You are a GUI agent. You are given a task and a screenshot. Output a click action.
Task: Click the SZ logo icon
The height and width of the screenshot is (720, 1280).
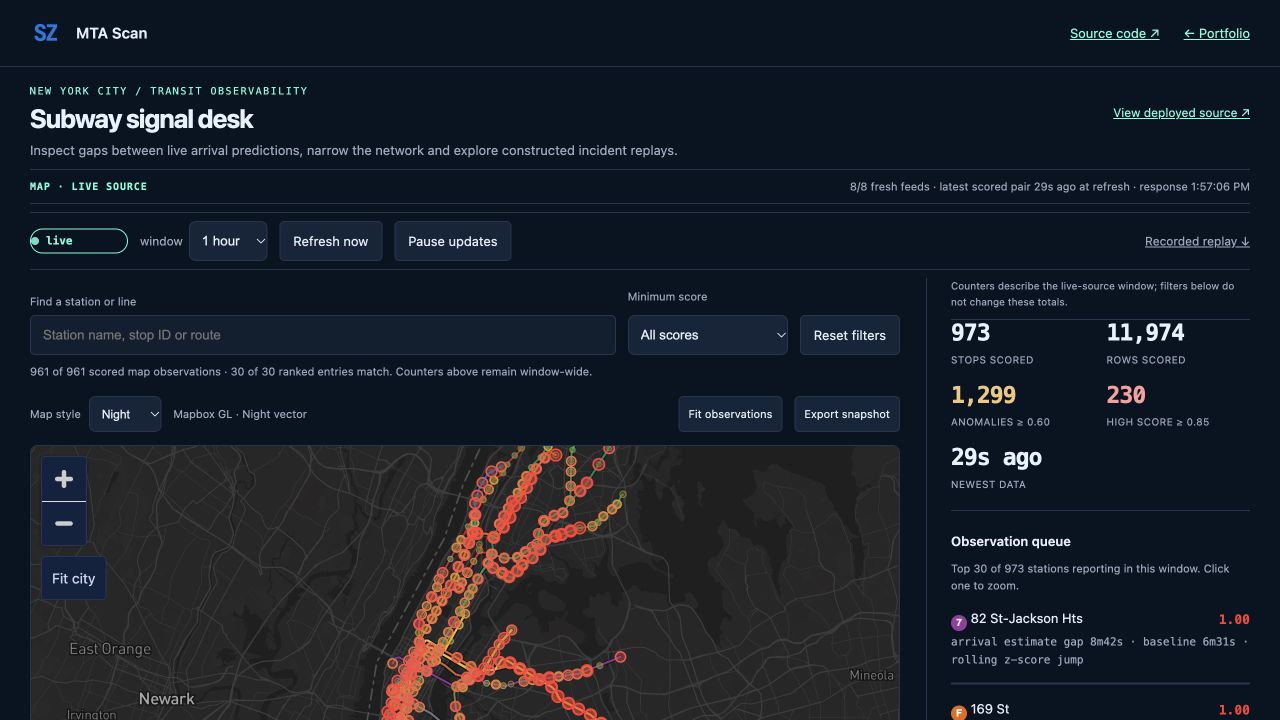46,33
